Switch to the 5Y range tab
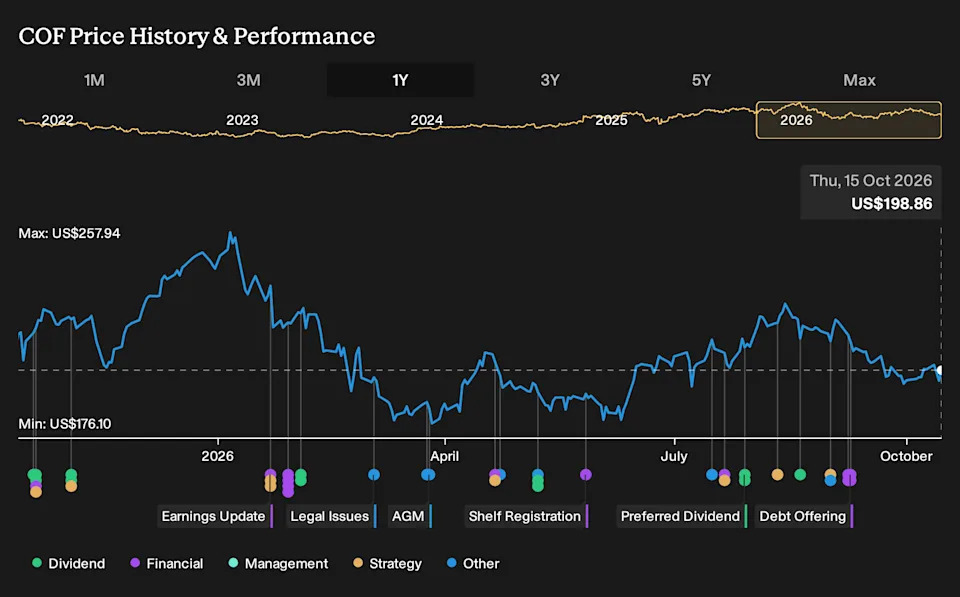The image size is (960, 597). pos(702,80)
